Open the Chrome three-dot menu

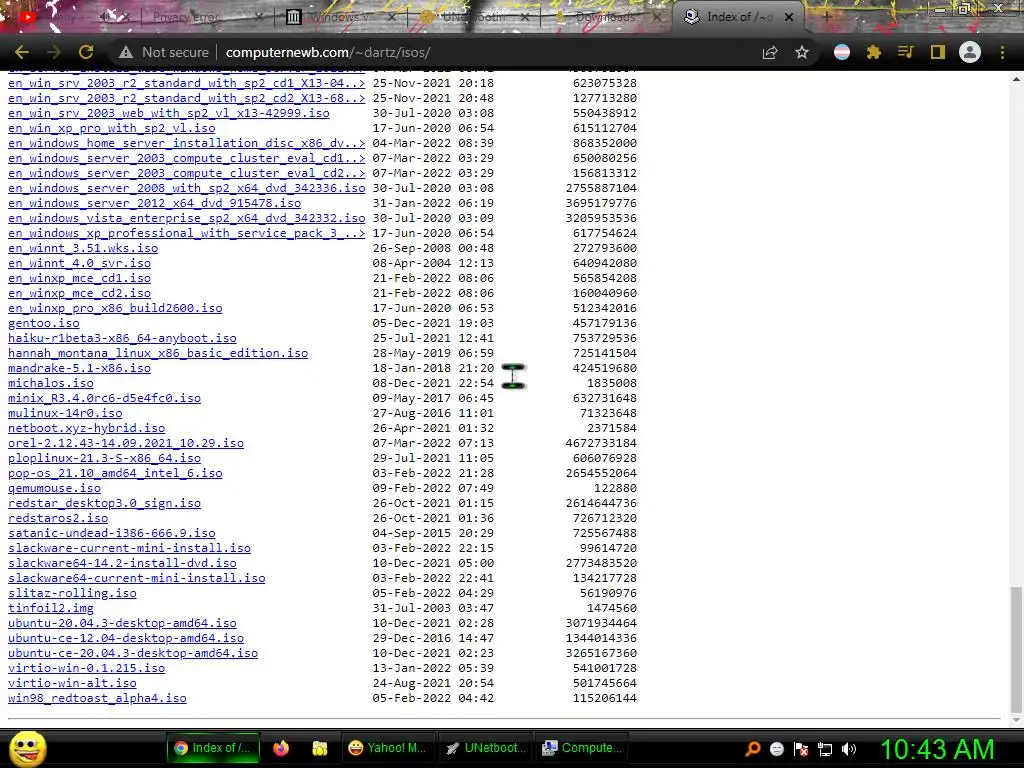[1002, 52]
